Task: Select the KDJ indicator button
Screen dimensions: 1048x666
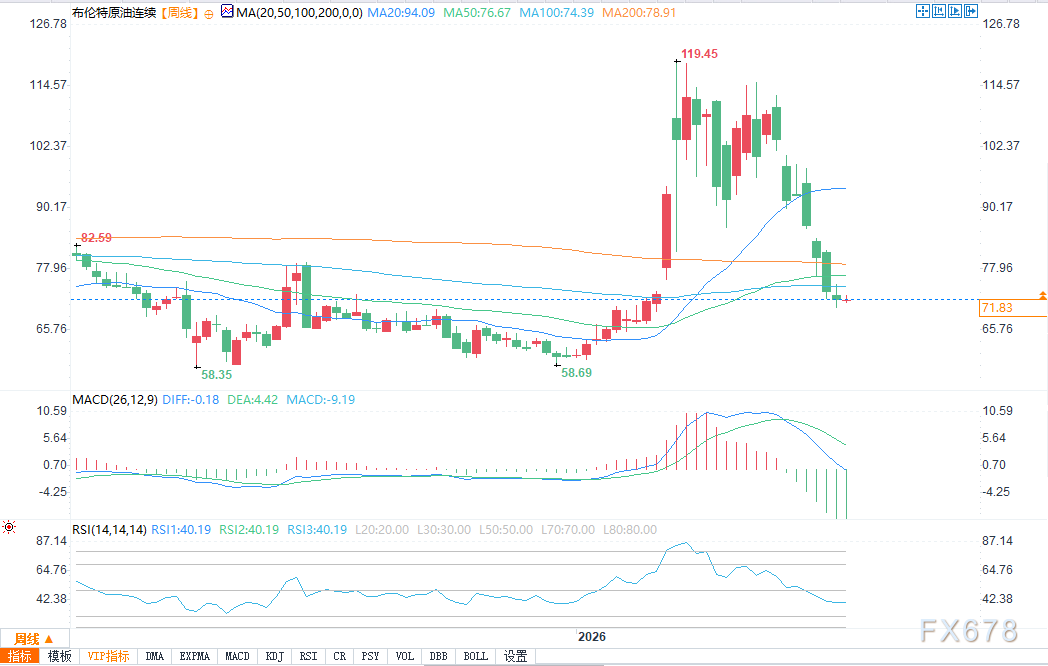Action: point(275,657)
